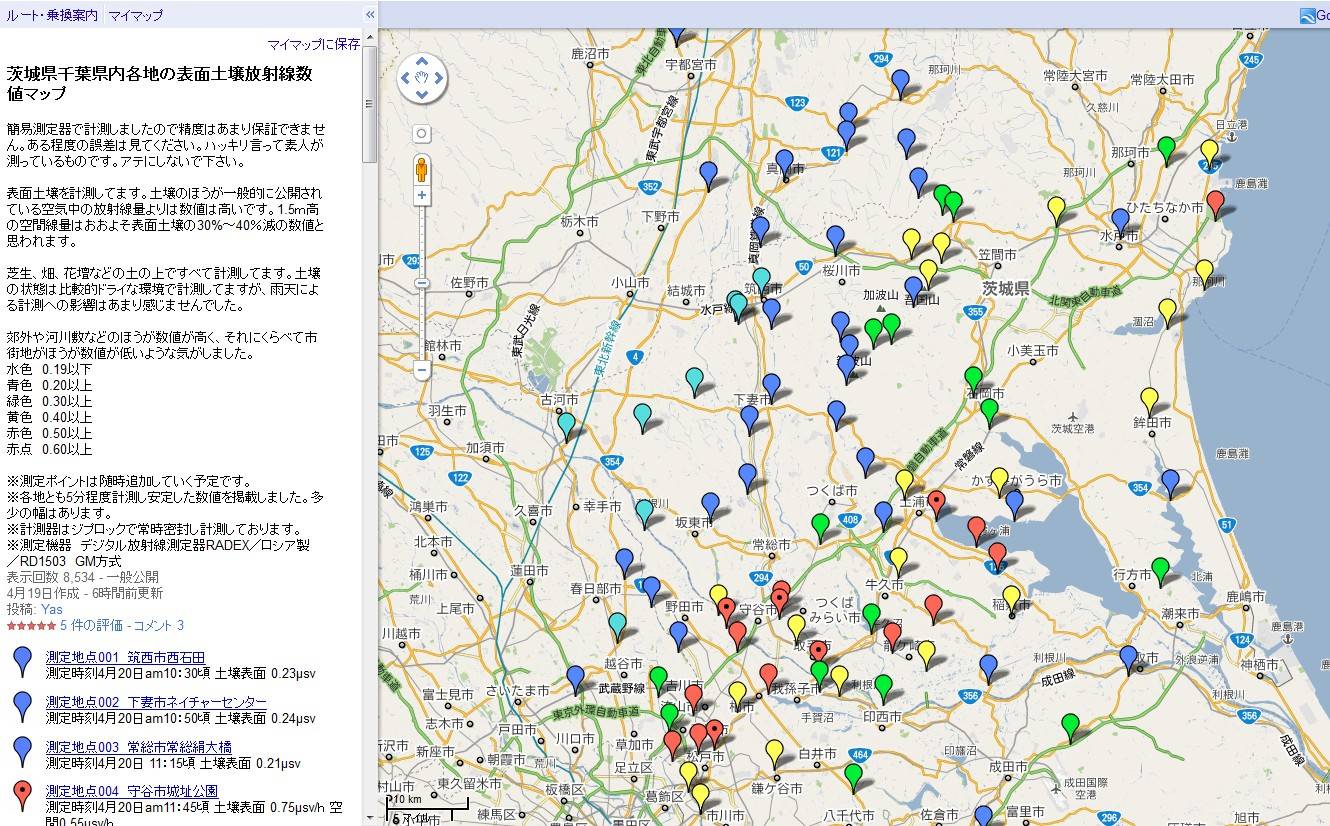Select yellow pin above 鉾田市

coord(1150,401)
